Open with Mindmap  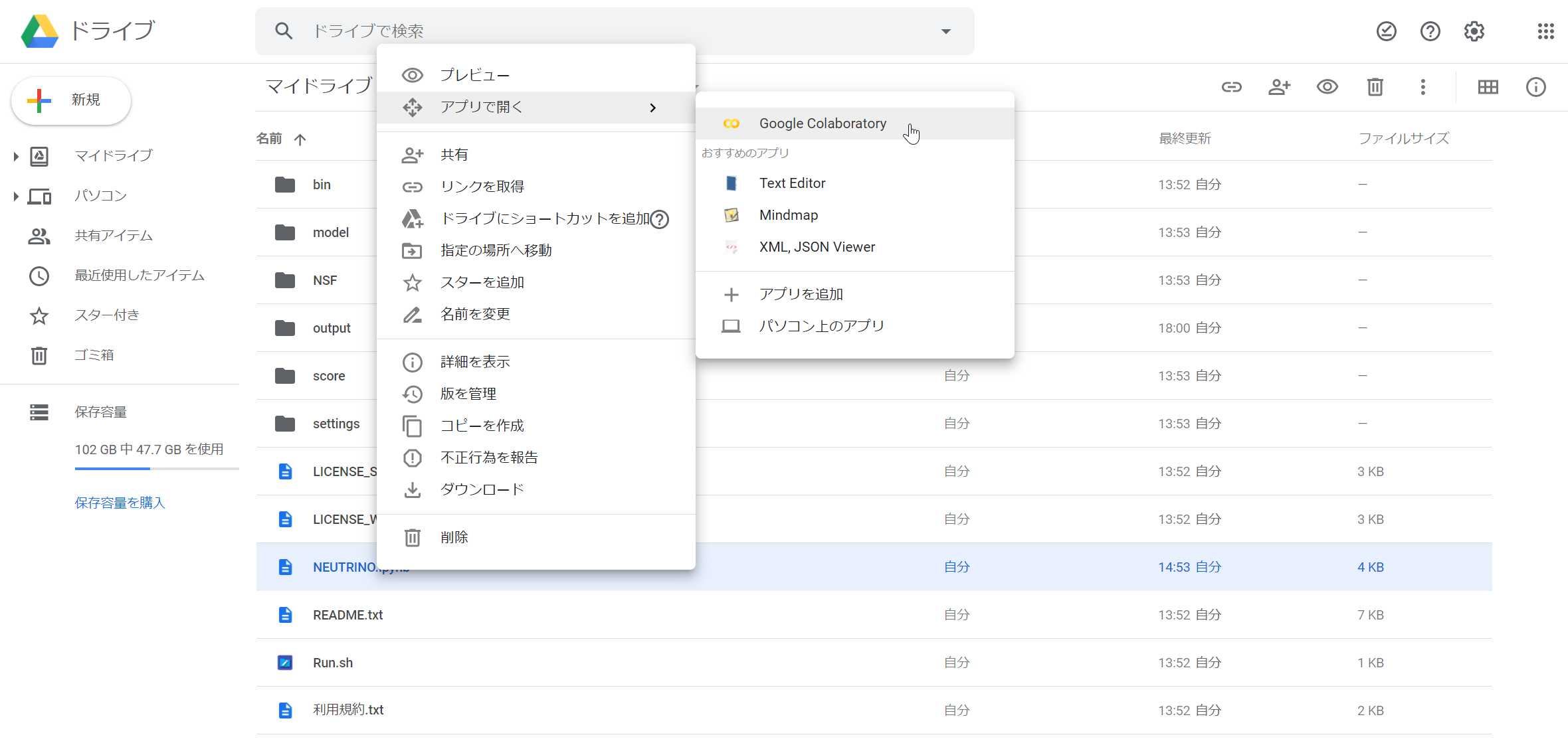(855, 215)
